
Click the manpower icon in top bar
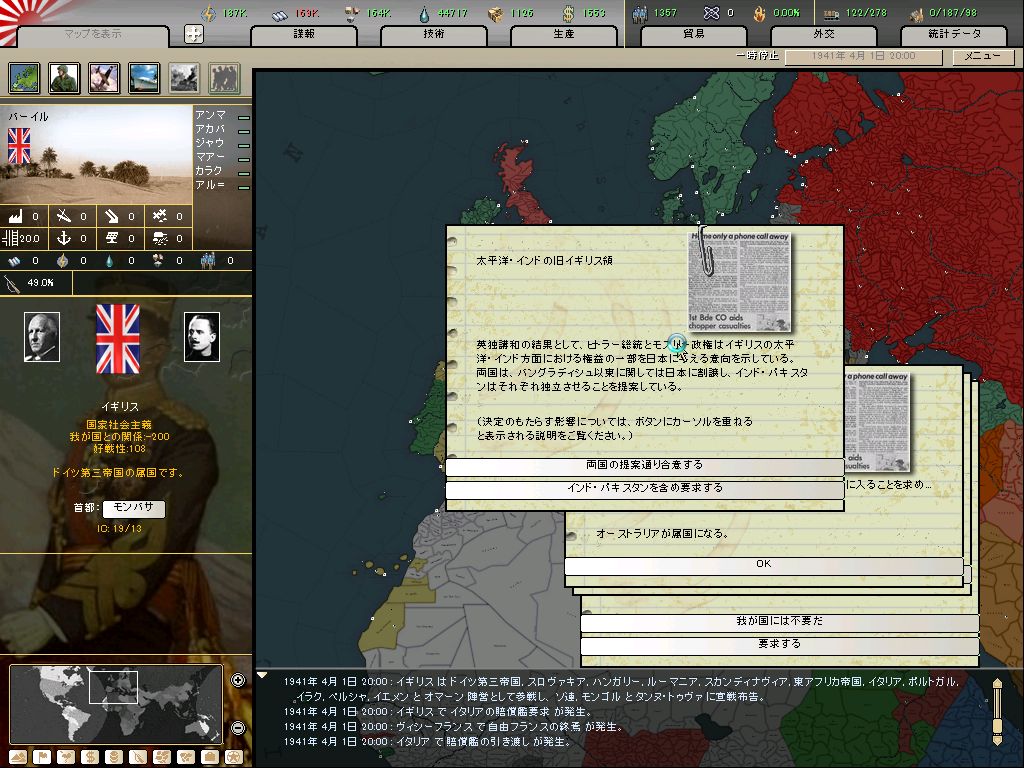coord(640,13)
